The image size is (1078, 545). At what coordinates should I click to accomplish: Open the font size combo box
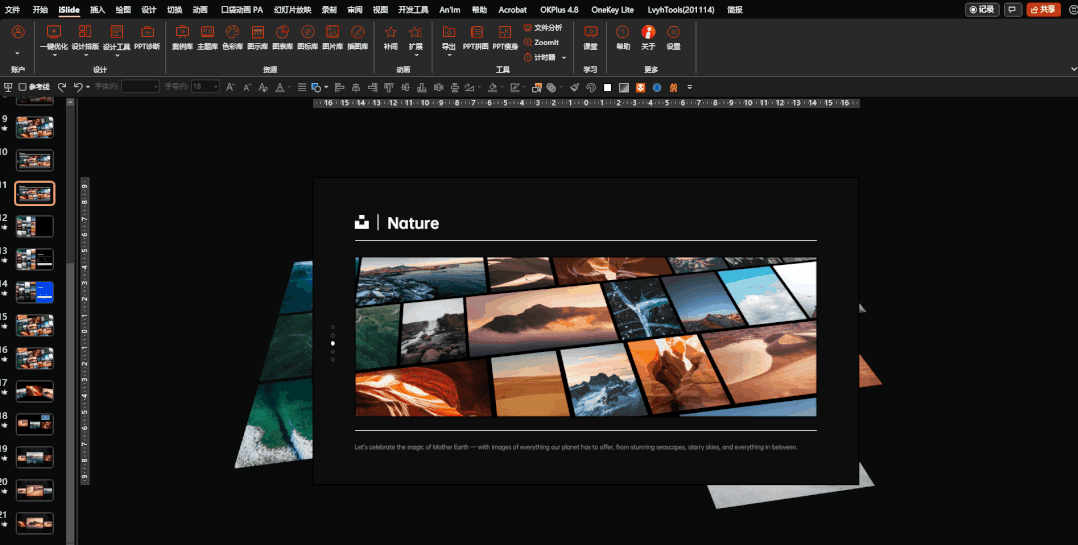(x=205, y=87)
